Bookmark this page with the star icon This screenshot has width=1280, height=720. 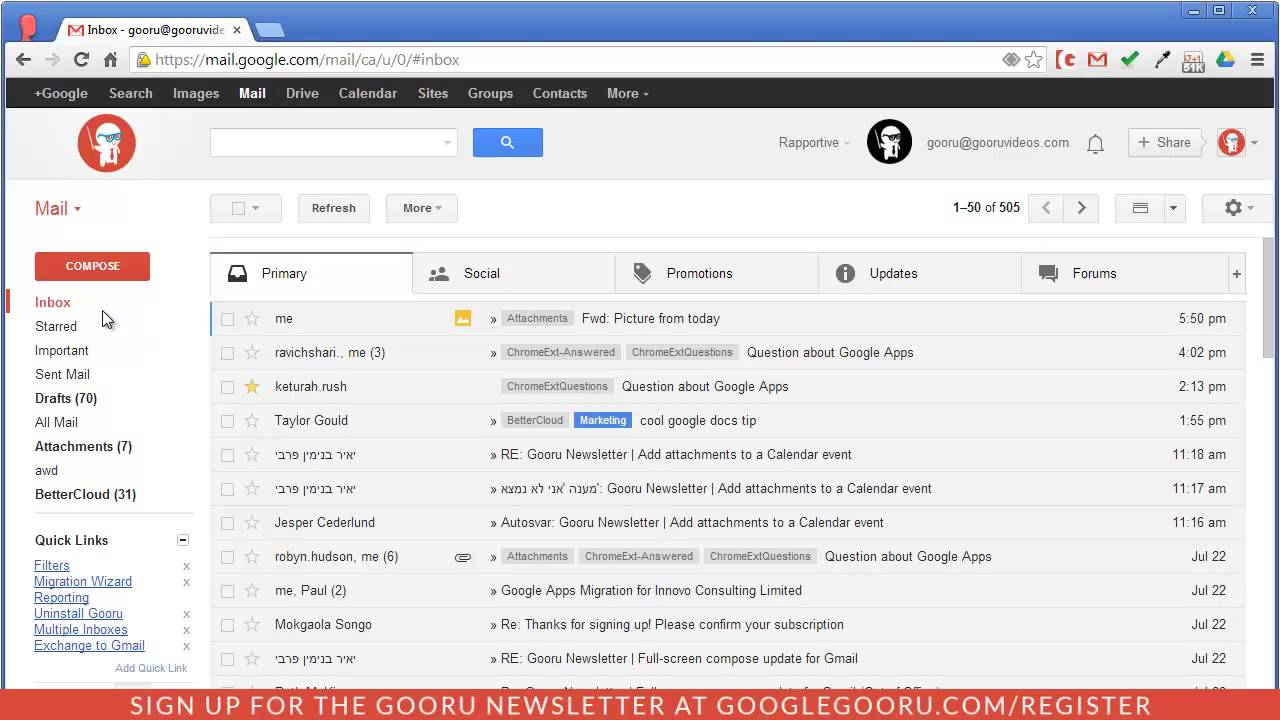click(x=1034, y=60)
